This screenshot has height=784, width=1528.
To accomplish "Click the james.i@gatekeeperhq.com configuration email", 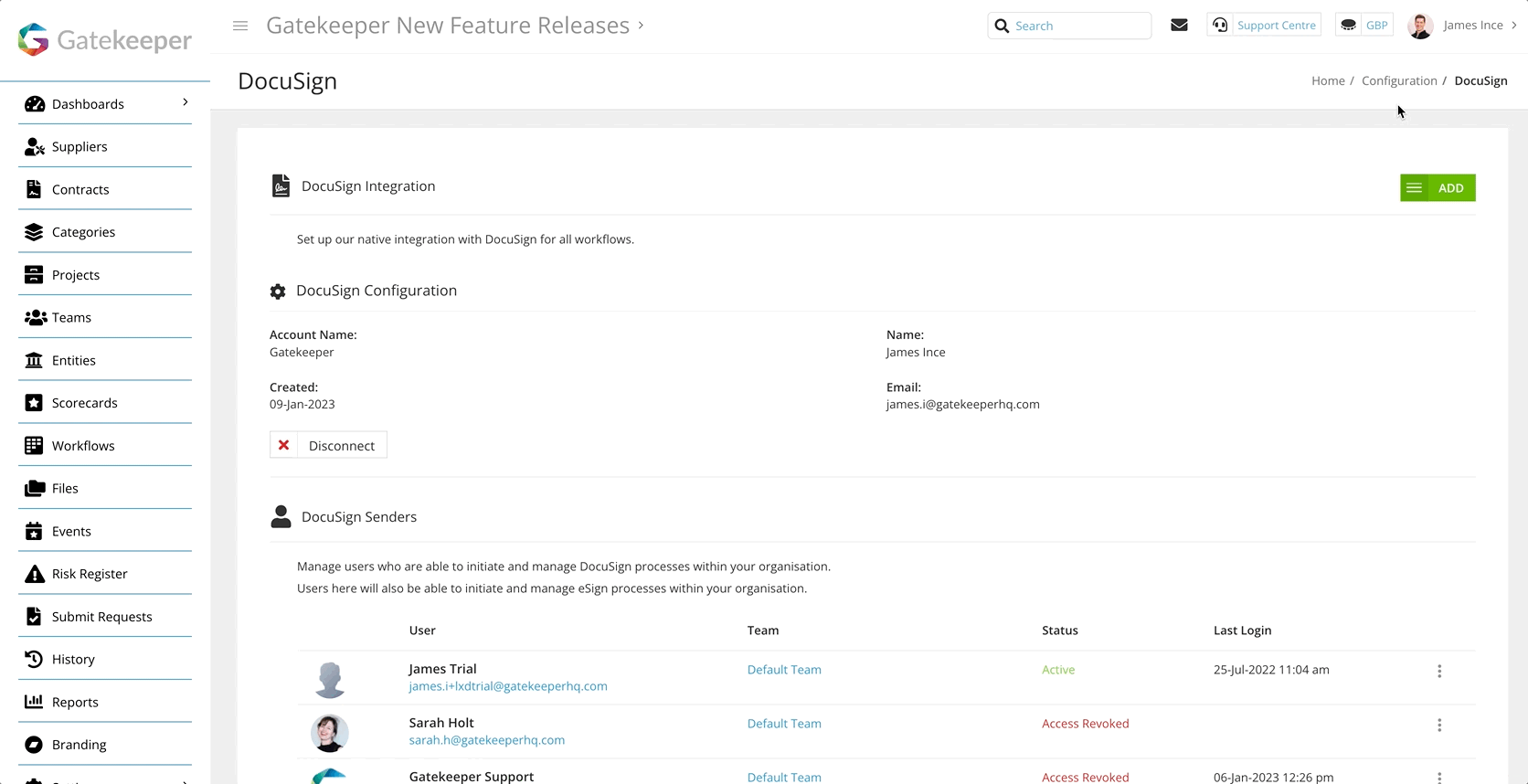I will tap(962, 405).
